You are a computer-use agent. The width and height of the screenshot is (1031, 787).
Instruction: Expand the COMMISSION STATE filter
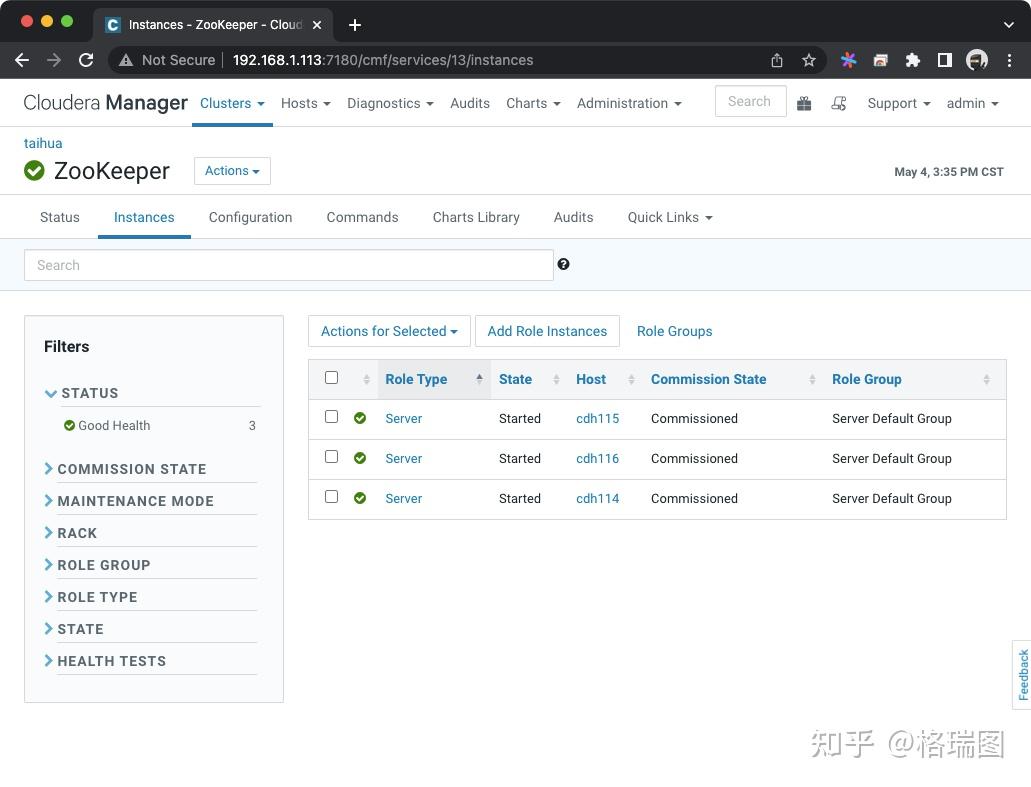click(x=132, y=468)
